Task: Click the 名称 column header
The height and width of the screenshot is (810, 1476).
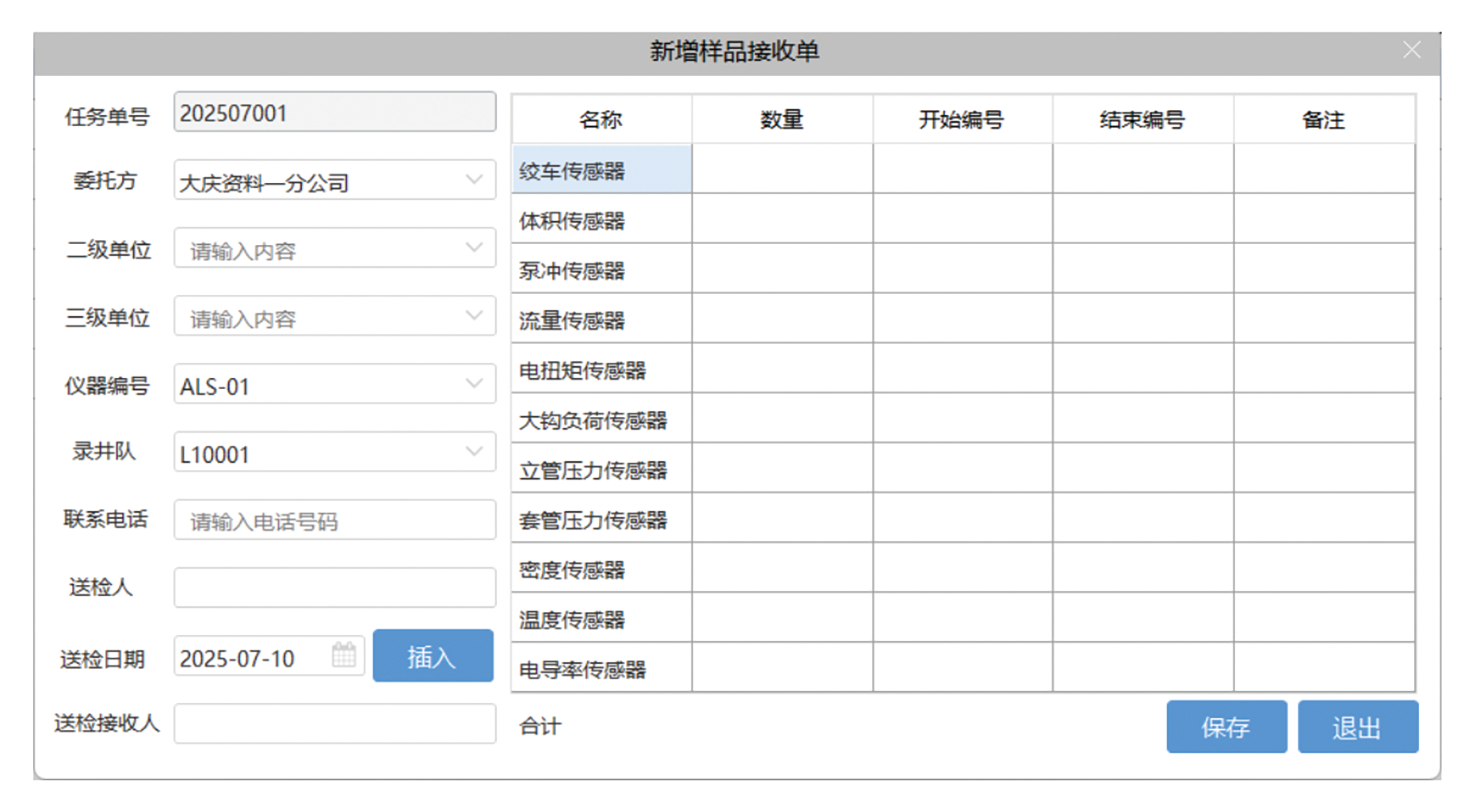Action: coord(601,120)
